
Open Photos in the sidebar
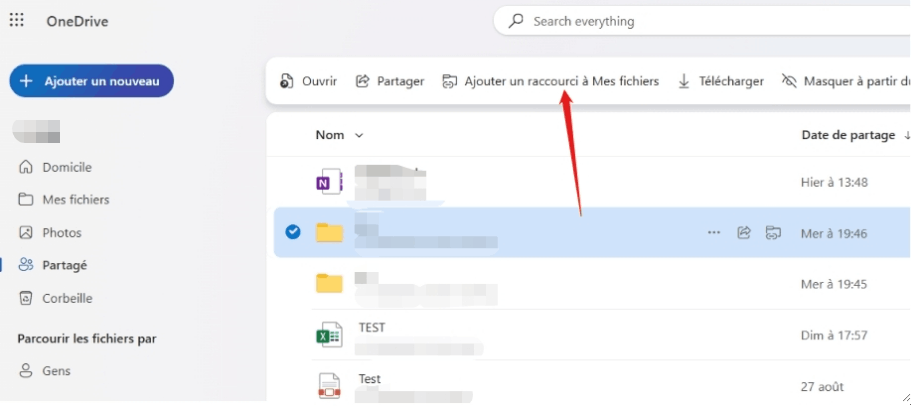[x=50, y=232]
